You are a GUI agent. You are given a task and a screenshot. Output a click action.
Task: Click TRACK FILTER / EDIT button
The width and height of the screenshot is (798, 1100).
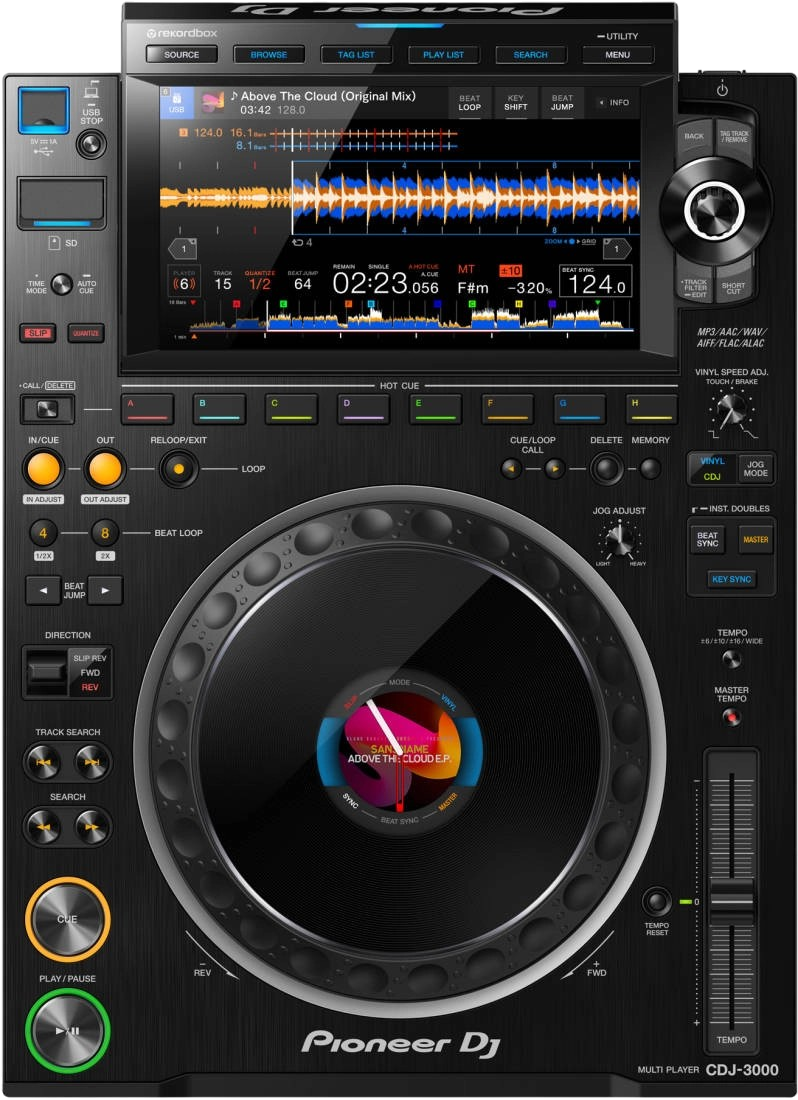point(694,286)
